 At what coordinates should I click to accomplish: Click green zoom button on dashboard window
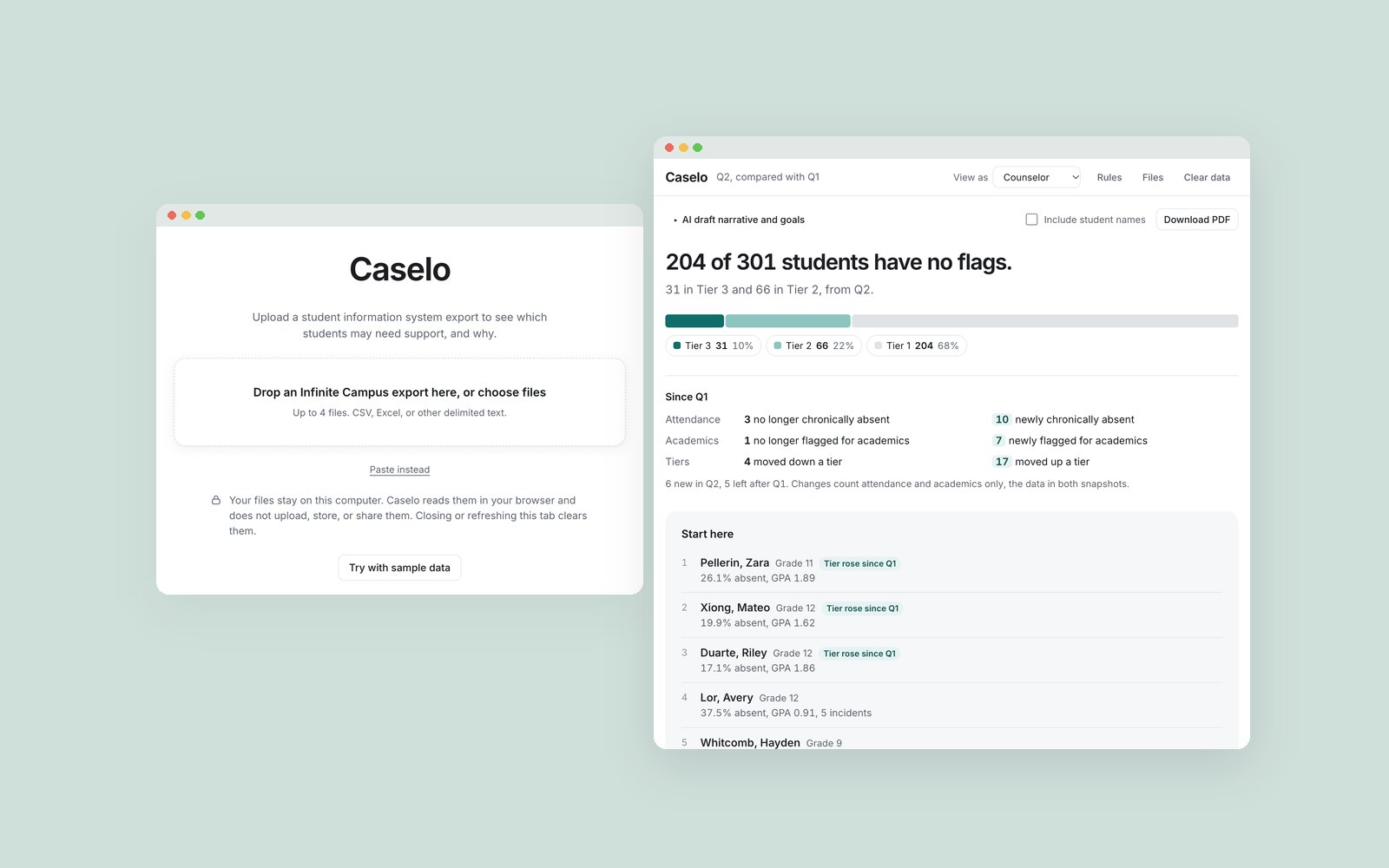point(697,148)
